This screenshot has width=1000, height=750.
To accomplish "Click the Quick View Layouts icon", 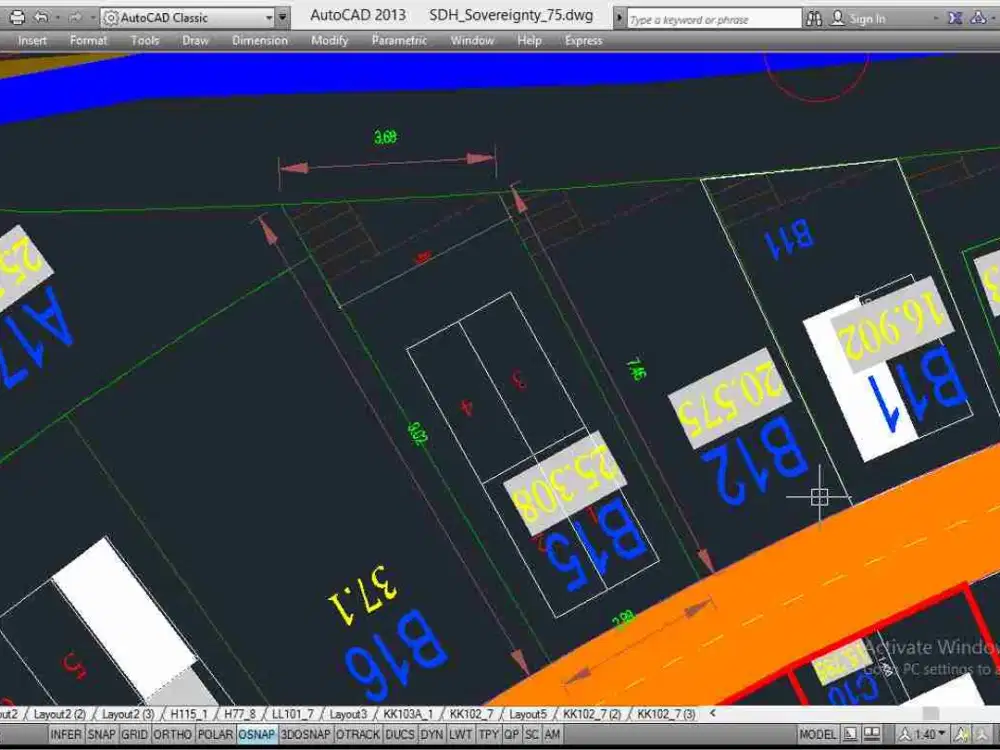I will tap(846, 735).
